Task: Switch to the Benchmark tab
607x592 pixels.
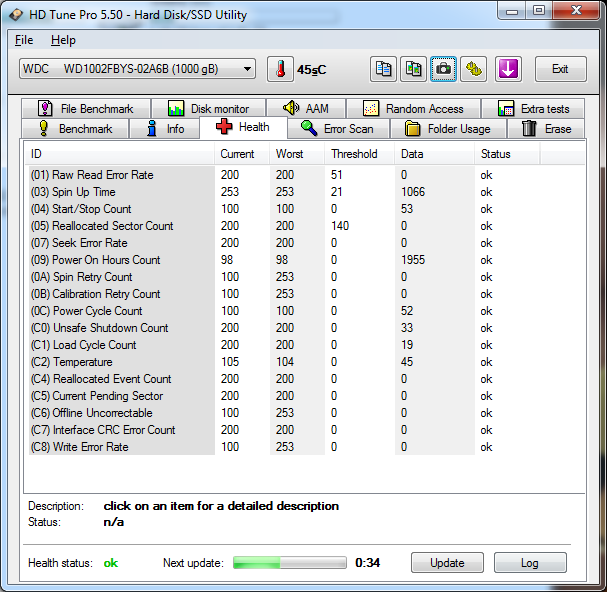Action: point(75,129)
